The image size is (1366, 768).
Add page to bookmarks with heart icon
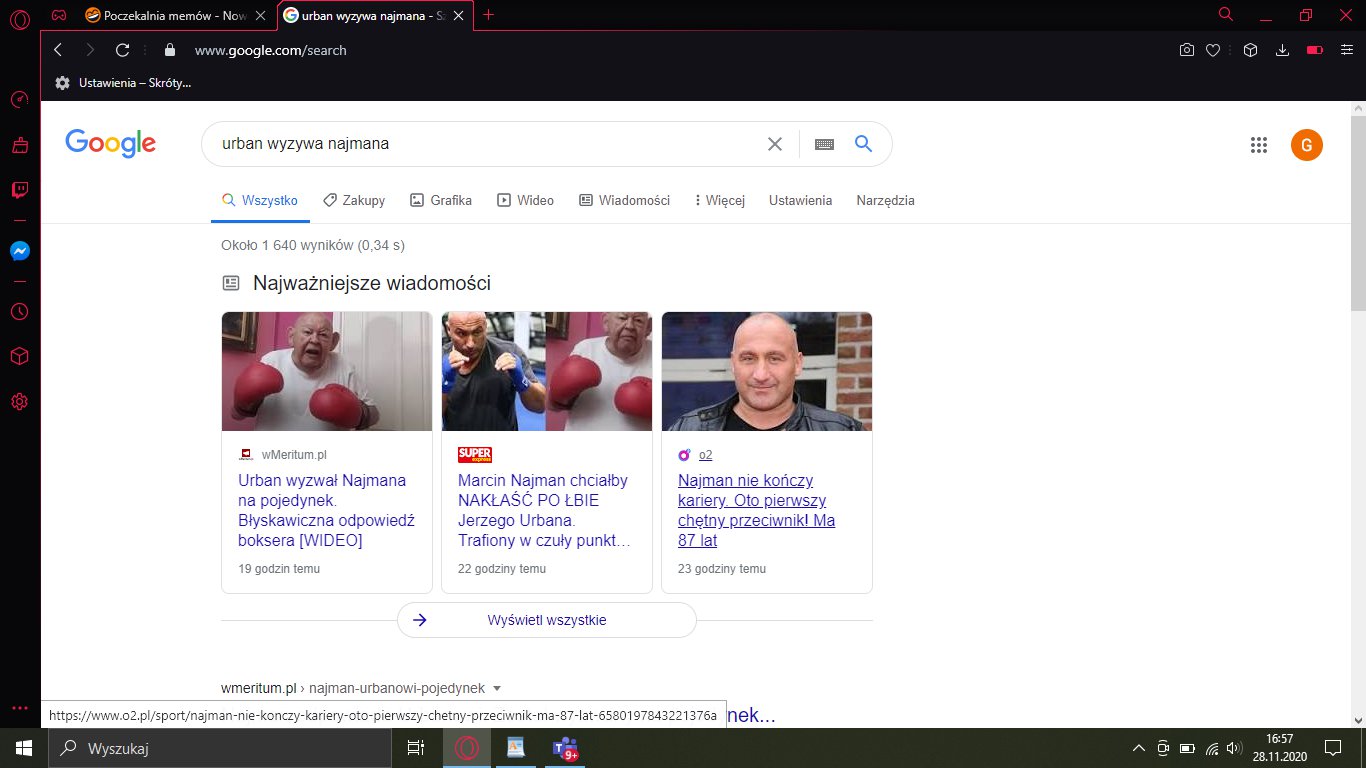tap(1213, 50)
